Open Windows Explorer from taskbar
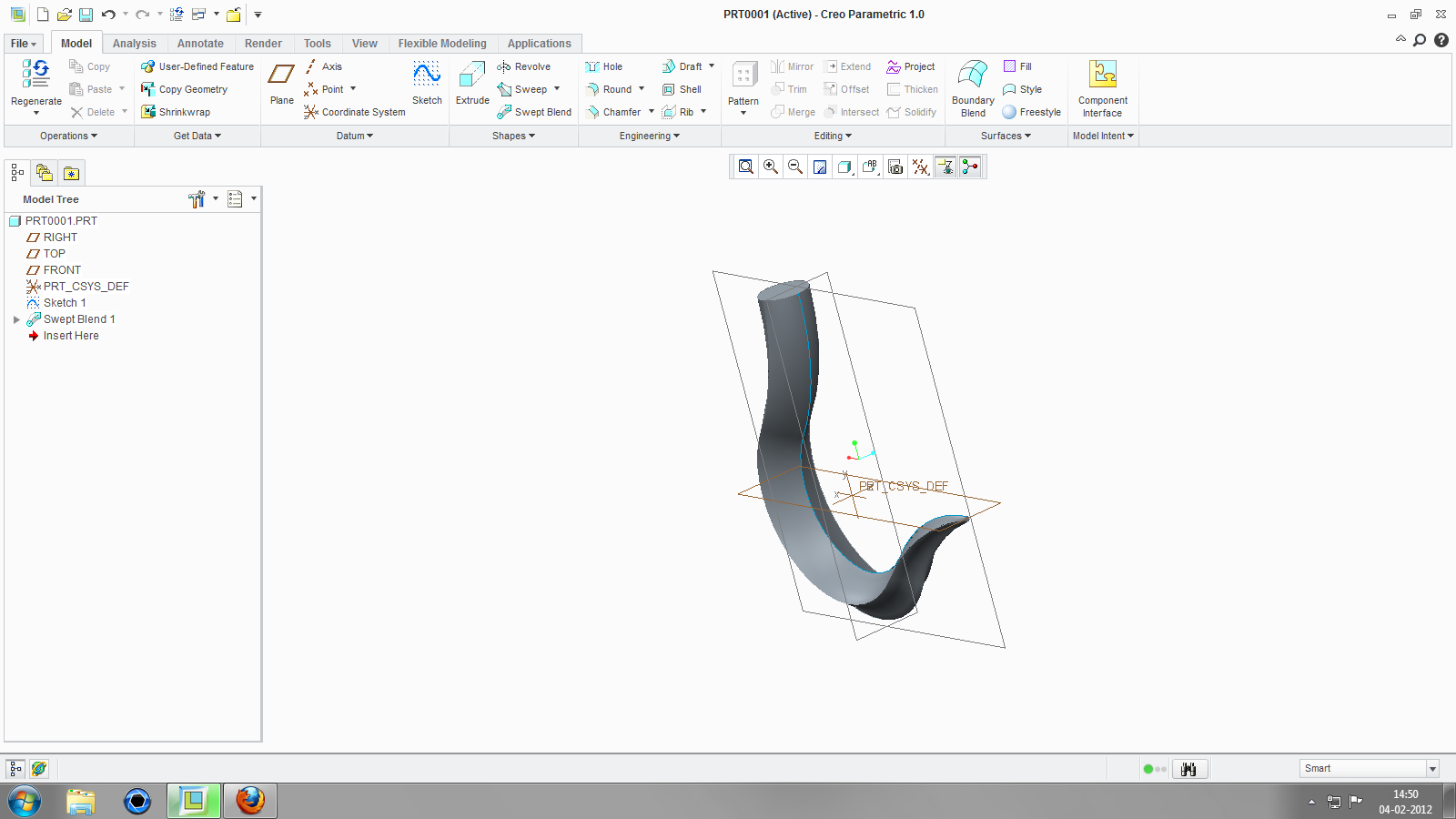This screenshot has height=819, width=1456. click(81, 801)
